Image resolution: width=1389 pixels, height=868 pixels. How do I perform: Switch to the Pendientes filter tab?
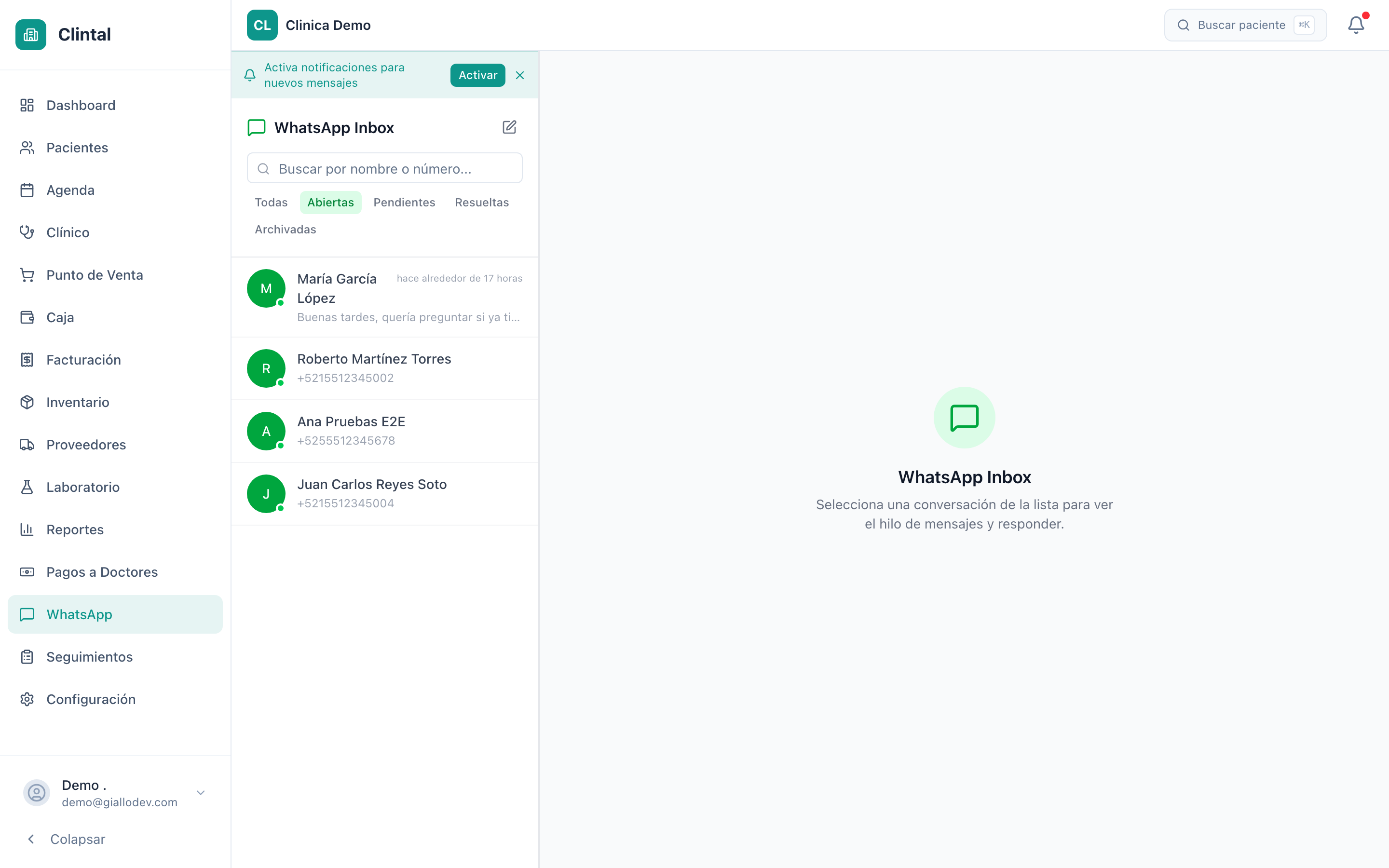point(404,203)
